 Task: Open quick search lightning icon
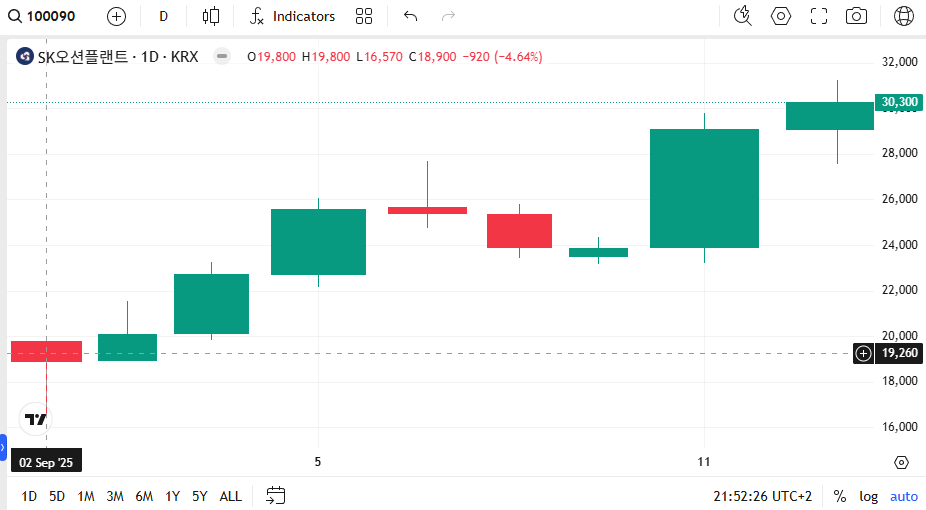(x=742, y=17)
